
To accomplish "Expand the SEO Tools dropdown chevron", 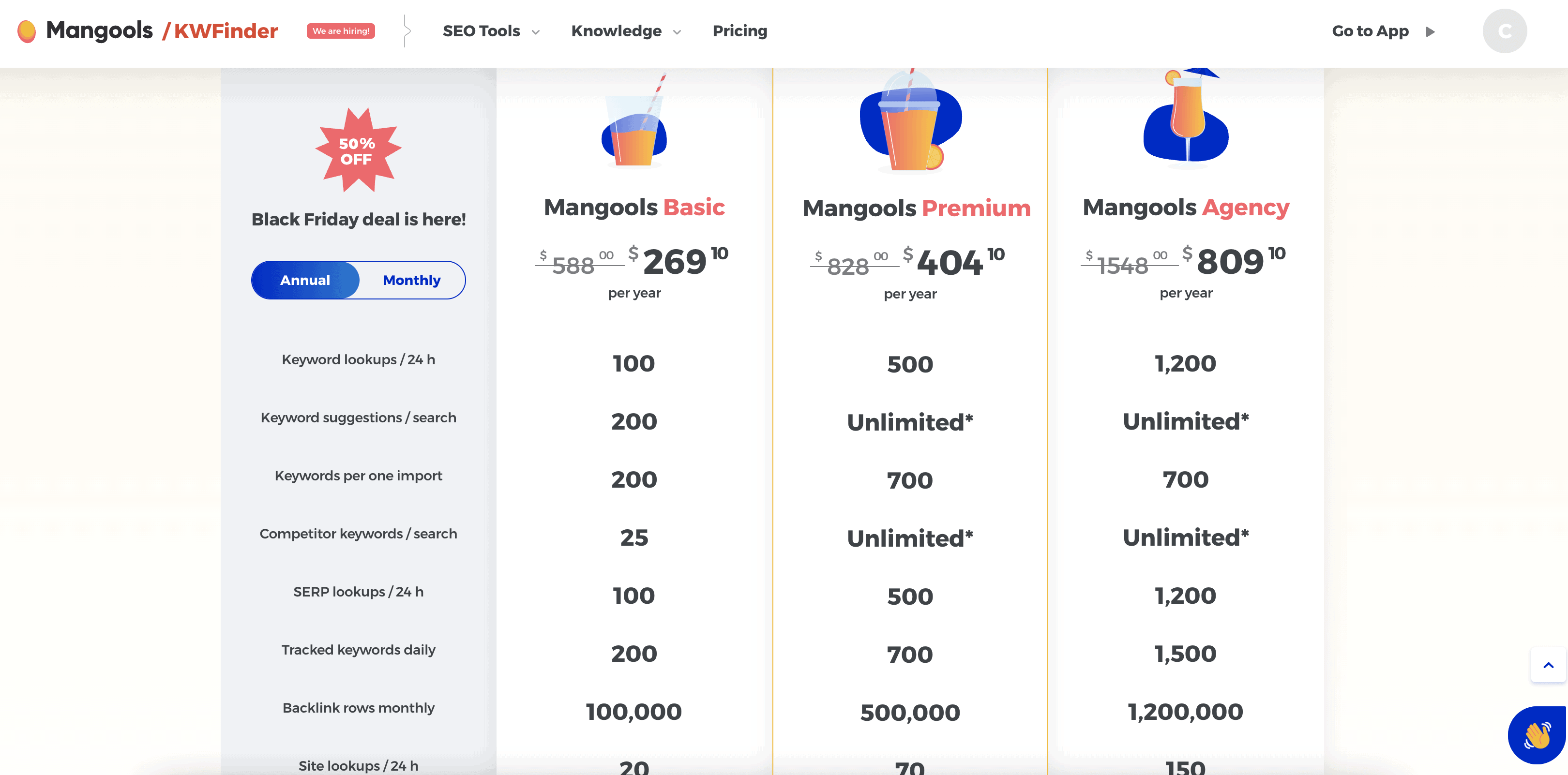I will (x=536, y=32).
